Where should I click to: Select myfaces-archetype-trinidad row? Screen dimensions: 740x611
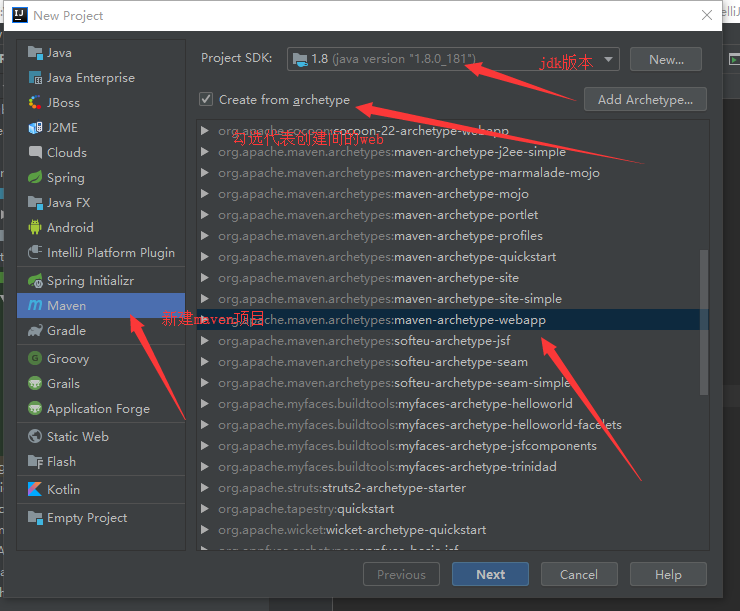click(453, 467)
